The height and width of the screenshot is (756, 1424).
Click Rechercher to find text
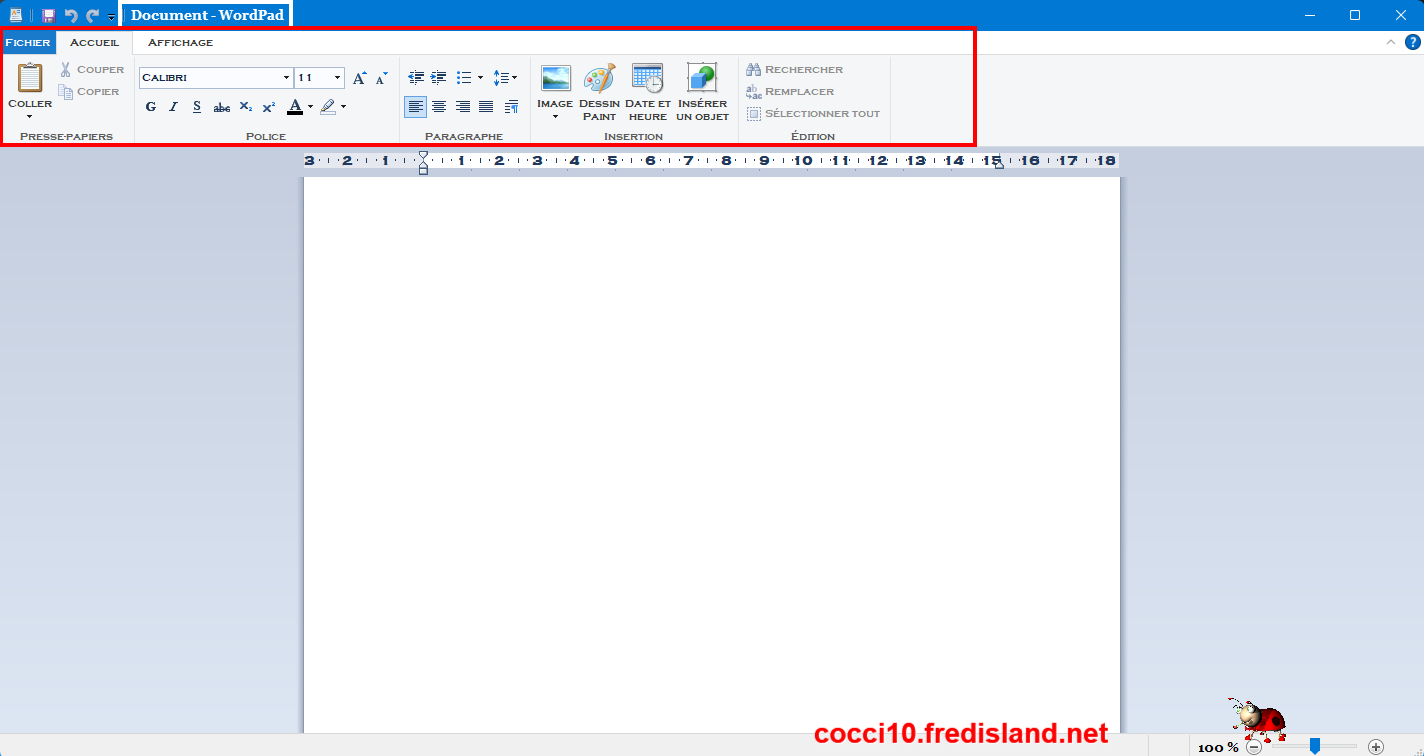[x=795, y=70]
